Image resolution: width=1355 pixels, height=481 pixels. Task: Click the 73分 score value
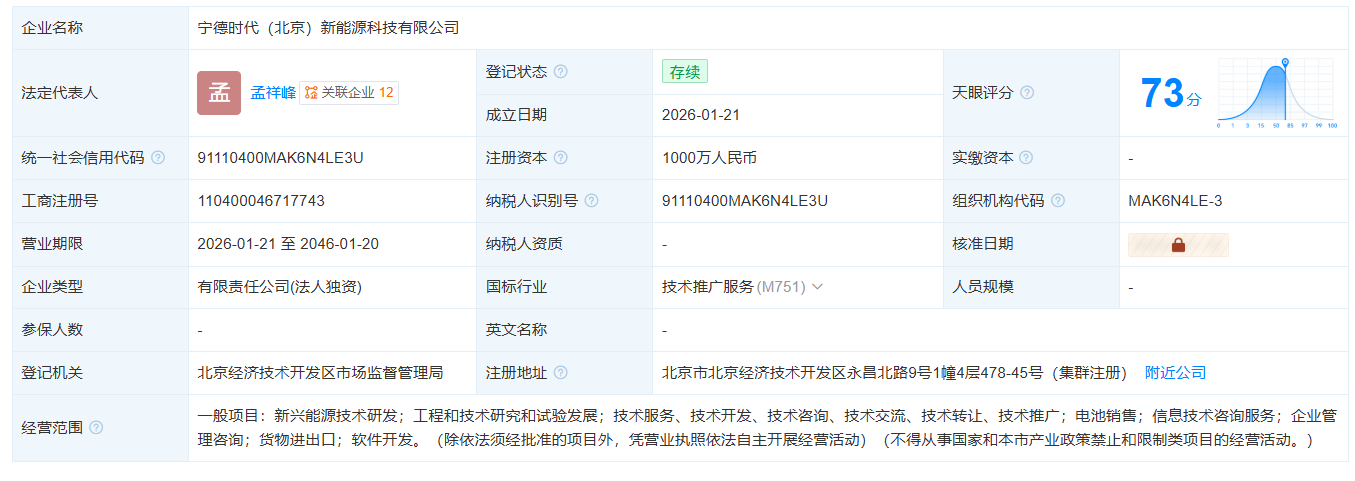pos(1170,94)
